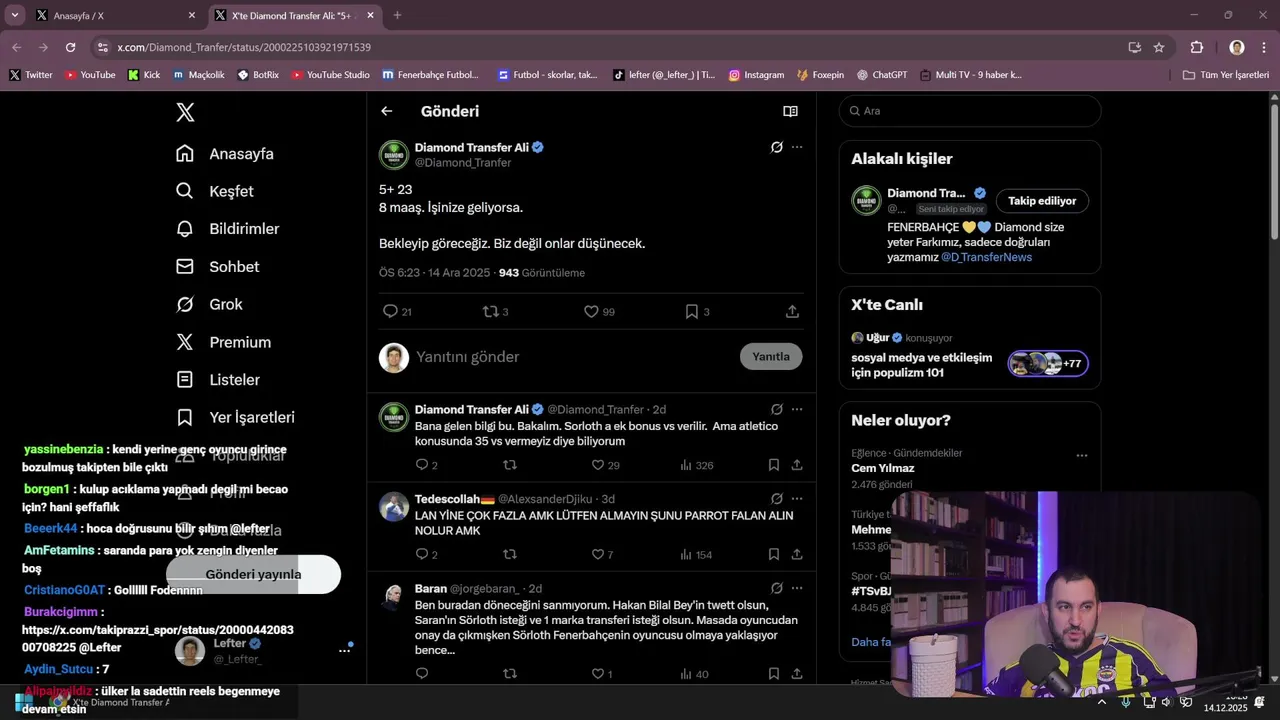The width and height of the screenshot is (1280, 720).
Task: Open the tab search dropdown arrow
Action: coord(14,15)
